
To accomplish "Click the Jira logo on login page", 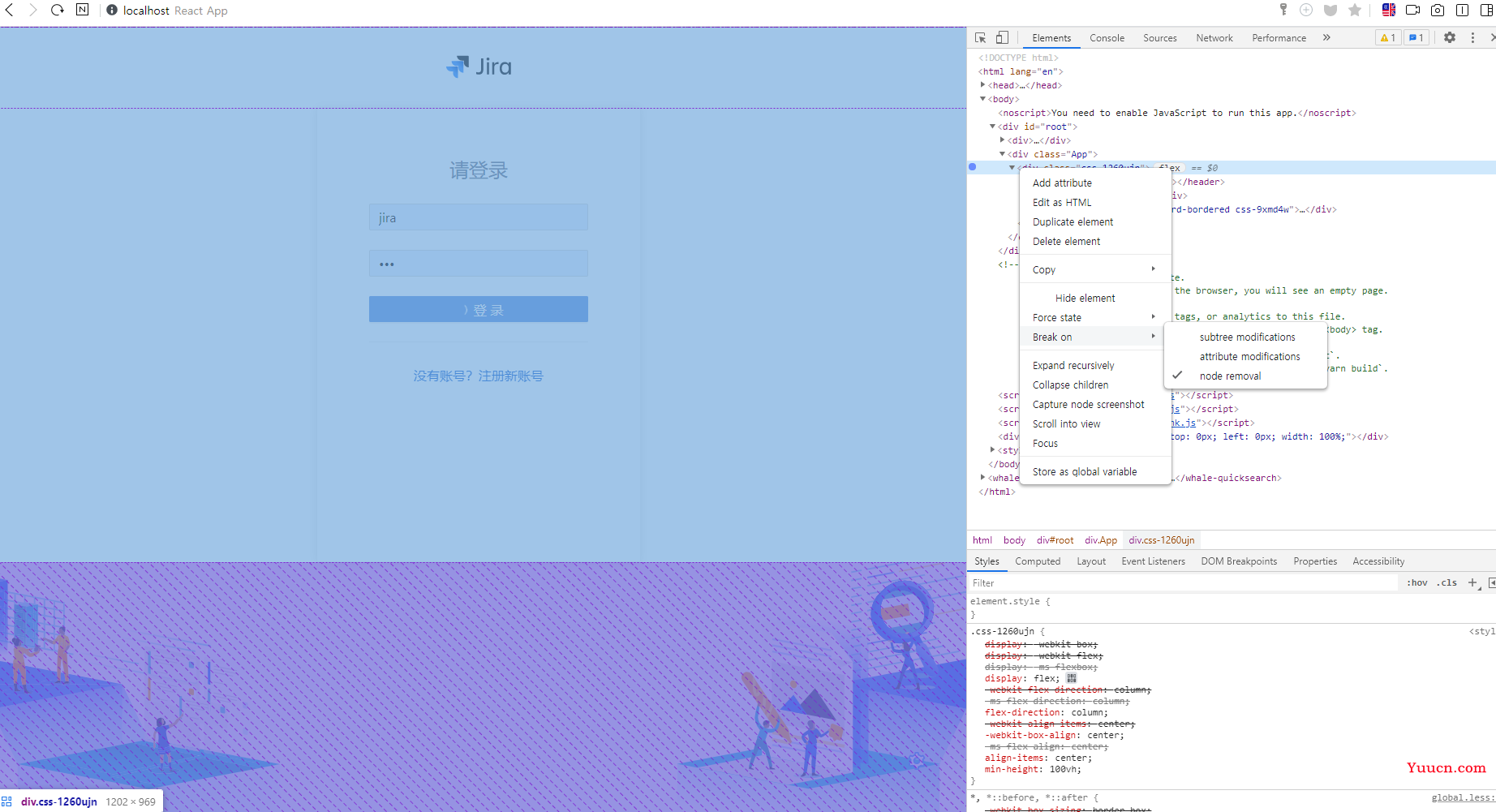I will [479, 67].
